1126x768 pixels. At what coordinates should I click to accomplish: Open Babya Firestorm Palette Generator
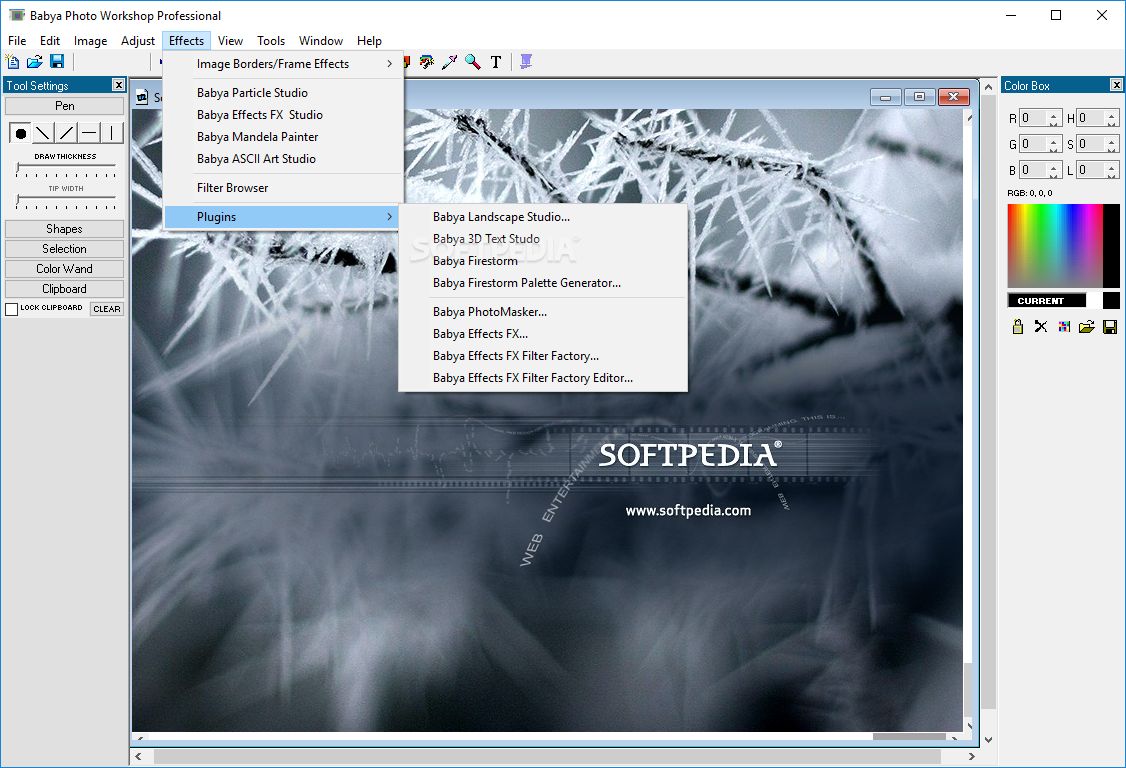pyautogui.click(x=543, y=283)
